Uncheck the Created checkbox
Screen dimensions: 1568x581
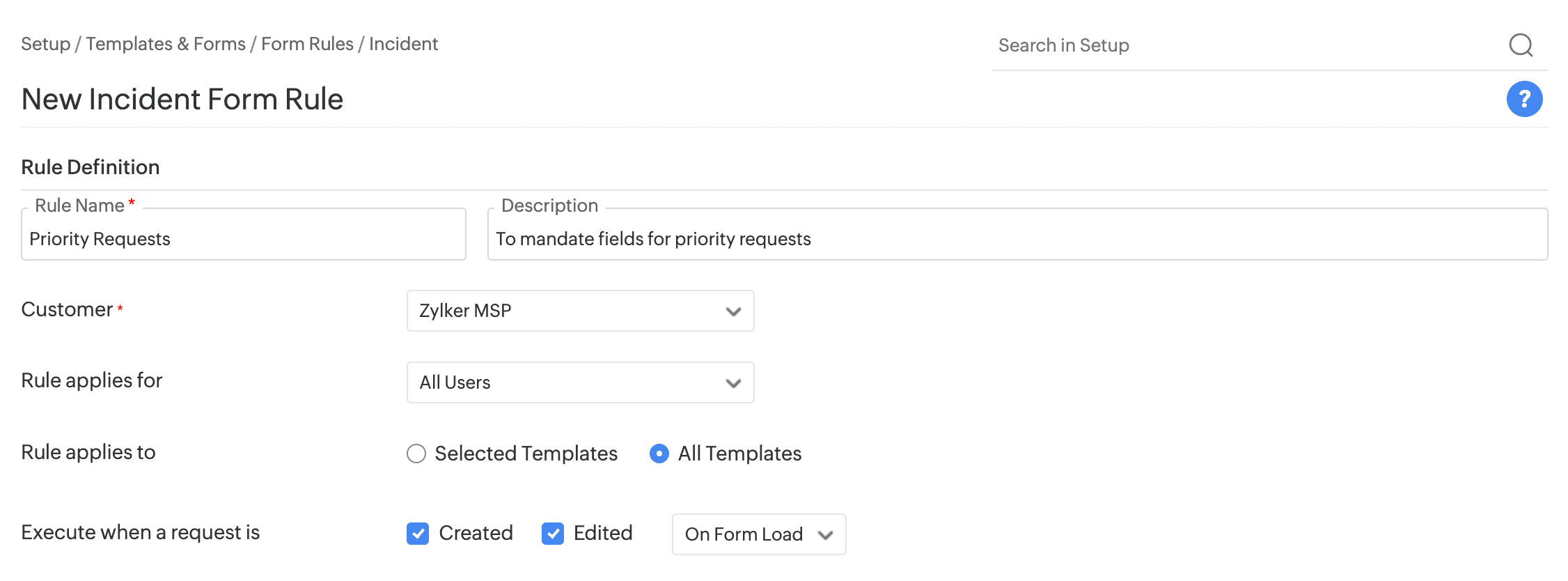(x=418, y=534)
